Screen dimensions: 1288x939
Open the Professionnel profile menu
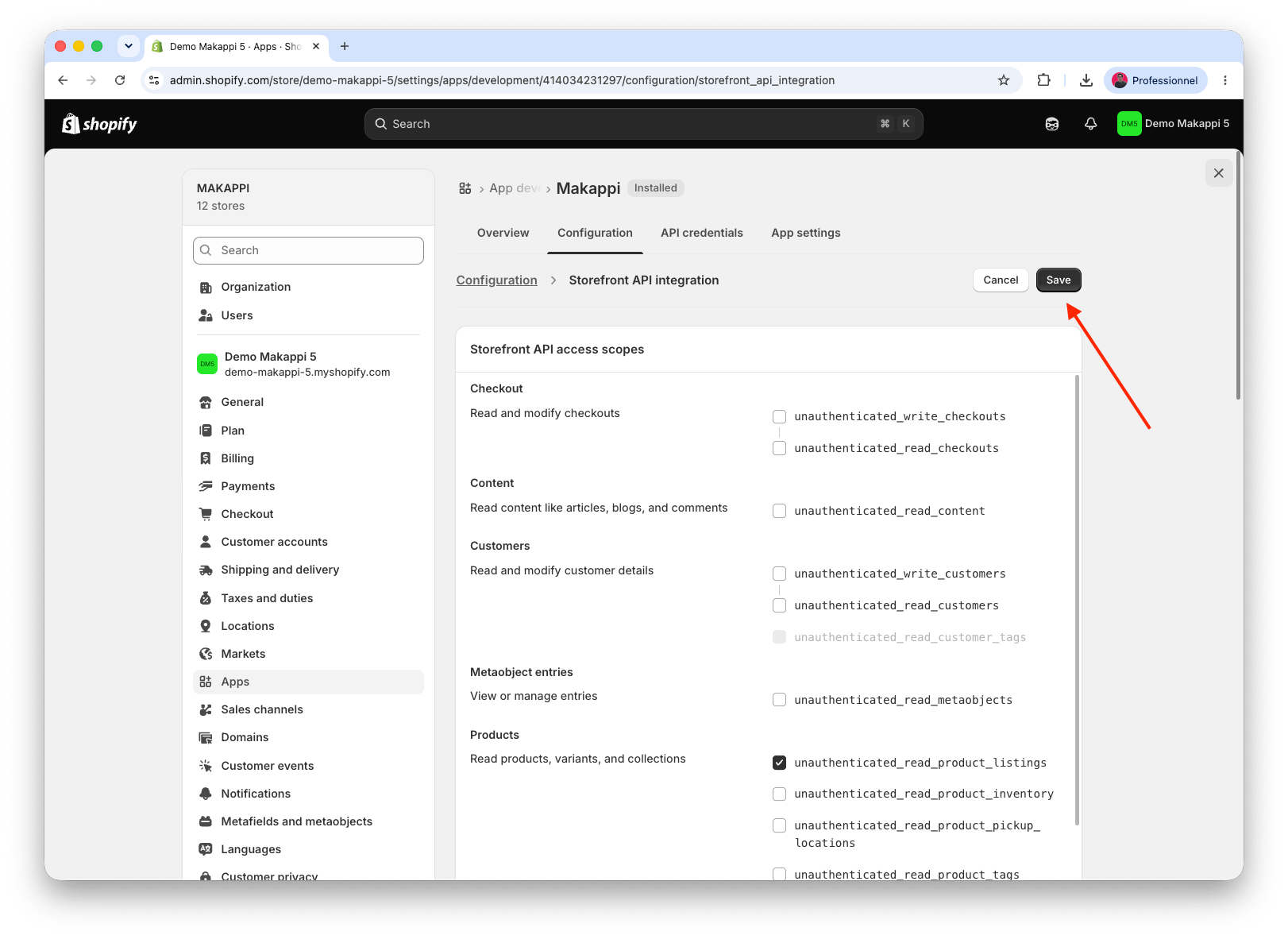point(1155,80)
